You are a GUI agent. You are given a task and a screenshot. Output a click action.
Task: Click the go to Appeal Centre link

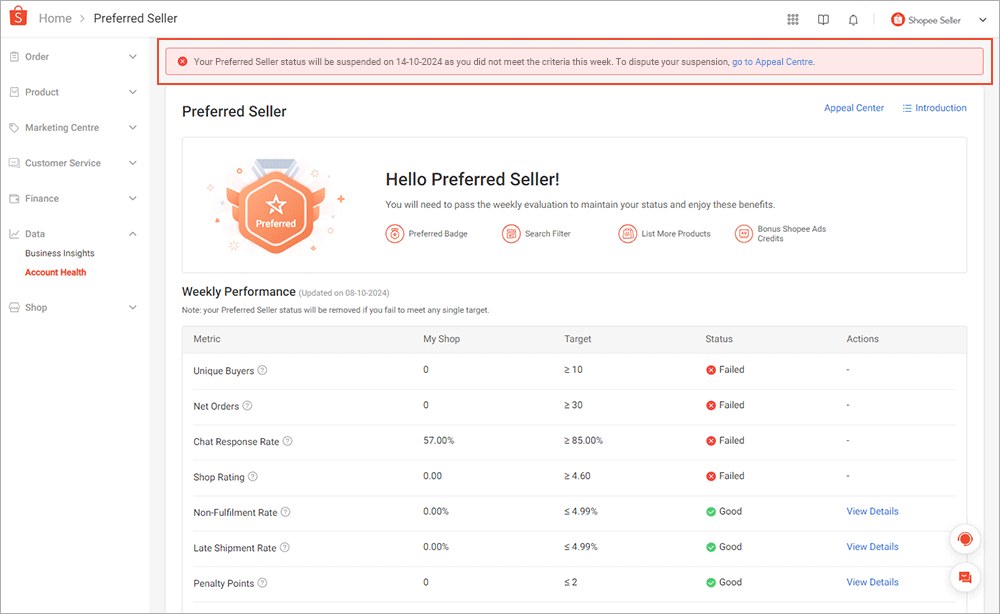click(x=772, y=61)
